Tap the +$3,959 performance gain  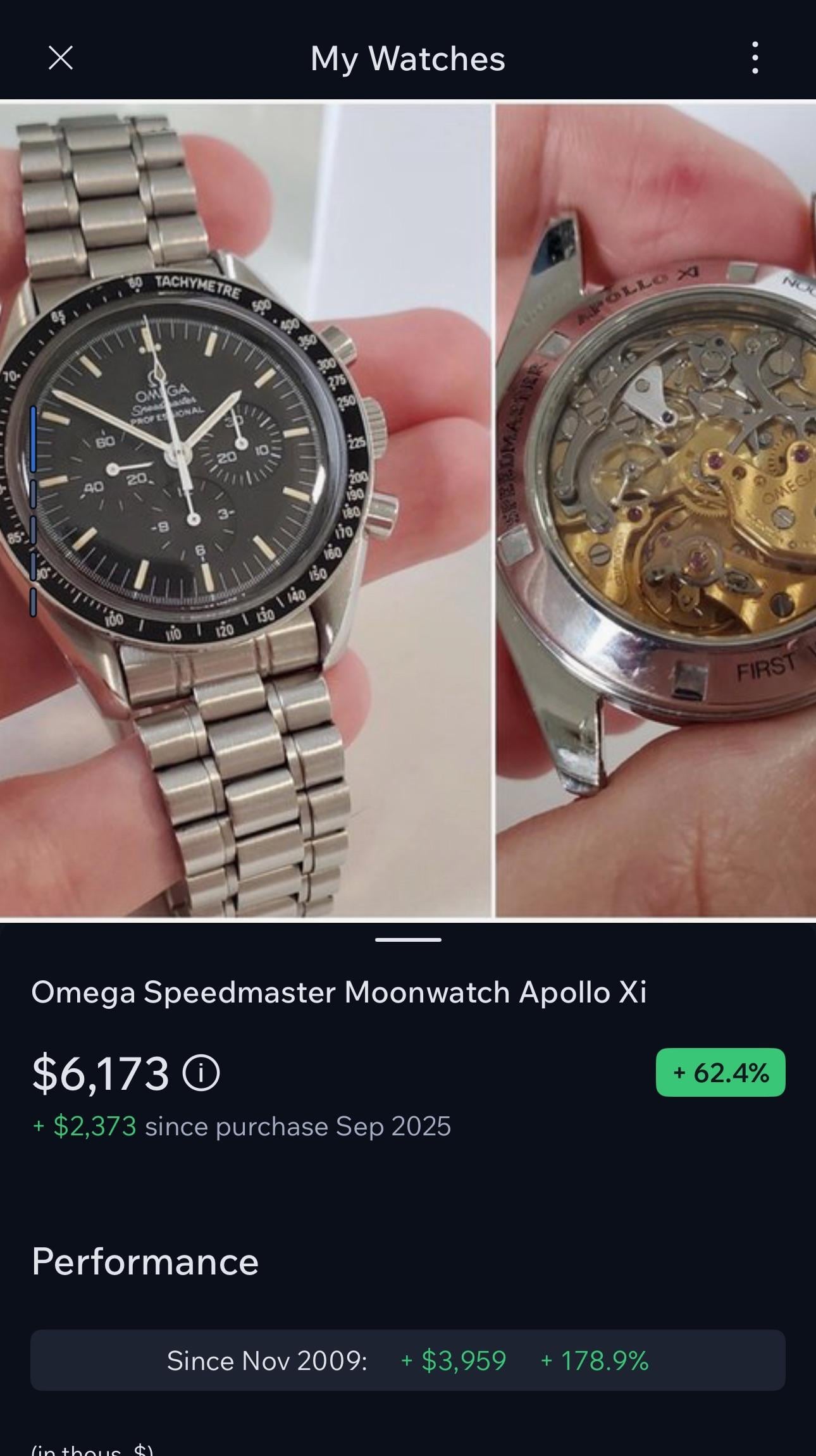[454, 1360]
